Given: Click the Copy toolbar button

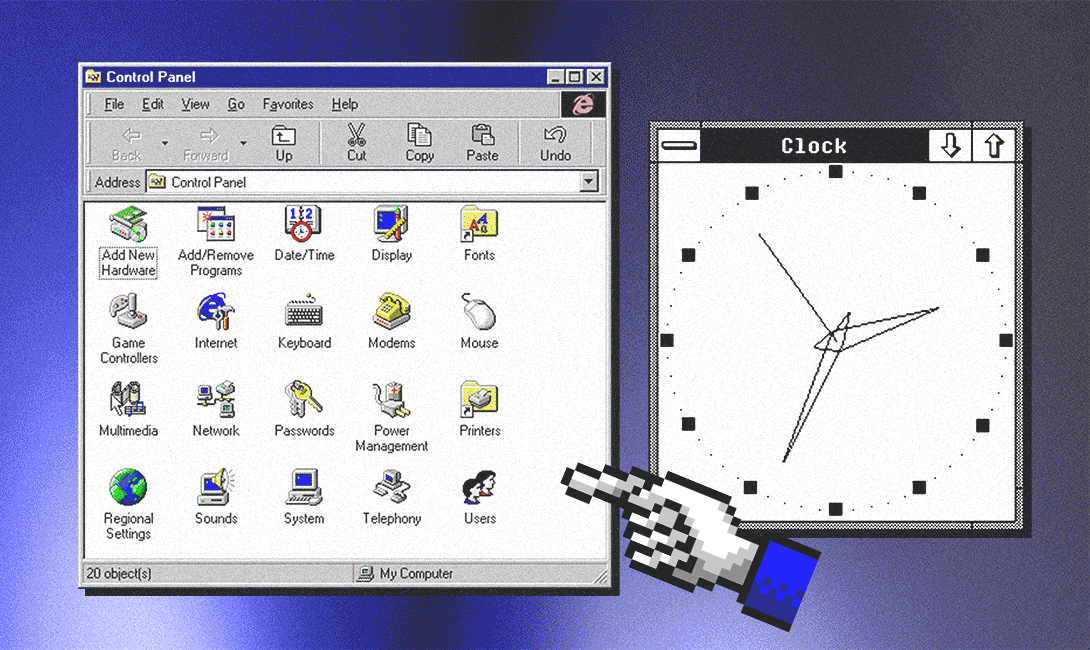Looking at the screenshot, I should pos(419,144).
